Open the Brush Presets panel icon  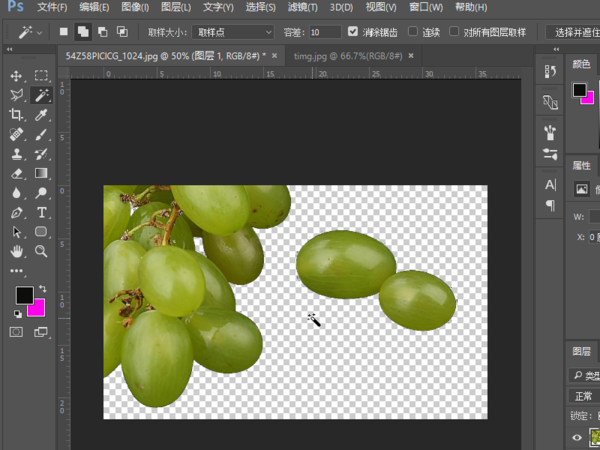pos(550,133)
